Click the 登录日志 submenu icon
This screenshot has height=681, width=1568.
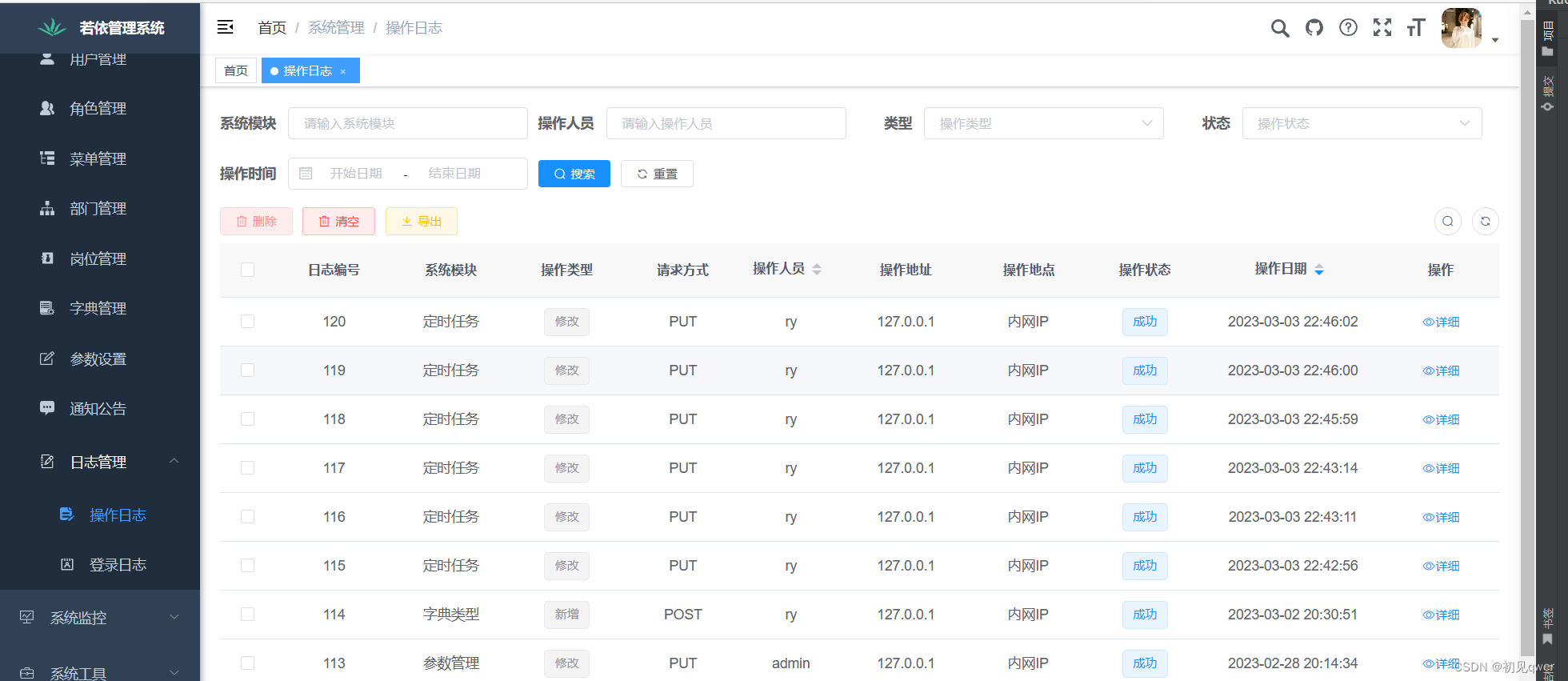pos(67,564)
